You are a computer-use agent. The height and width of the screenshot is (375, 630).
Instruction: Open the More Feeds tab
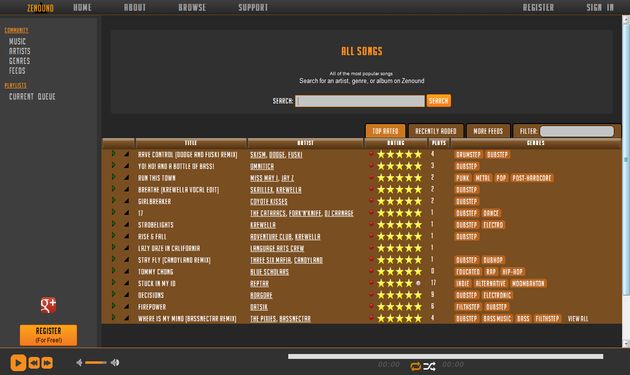coord(488,131)
